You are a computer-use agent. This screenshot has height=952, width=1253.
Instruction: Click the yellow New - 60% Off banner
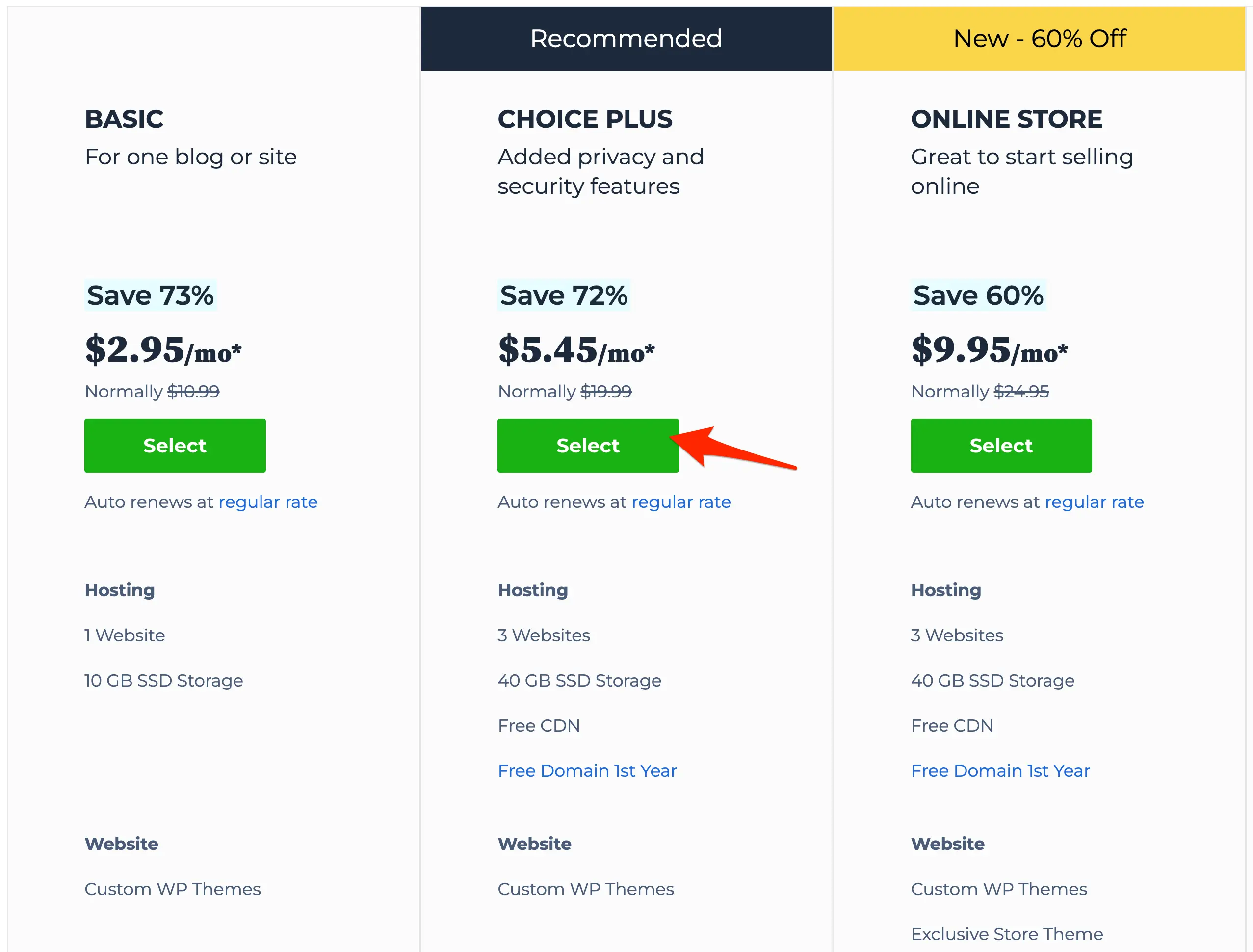[x=1039, y=39]
